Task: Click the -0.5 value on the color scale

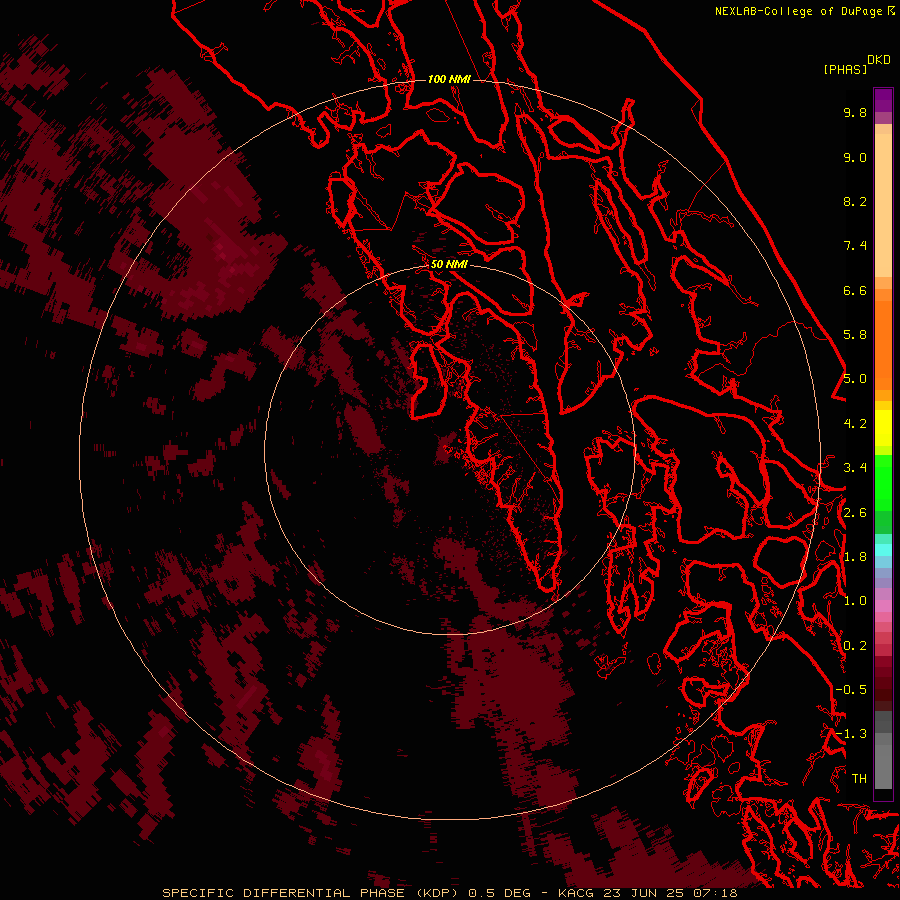Action: (851, 689)
